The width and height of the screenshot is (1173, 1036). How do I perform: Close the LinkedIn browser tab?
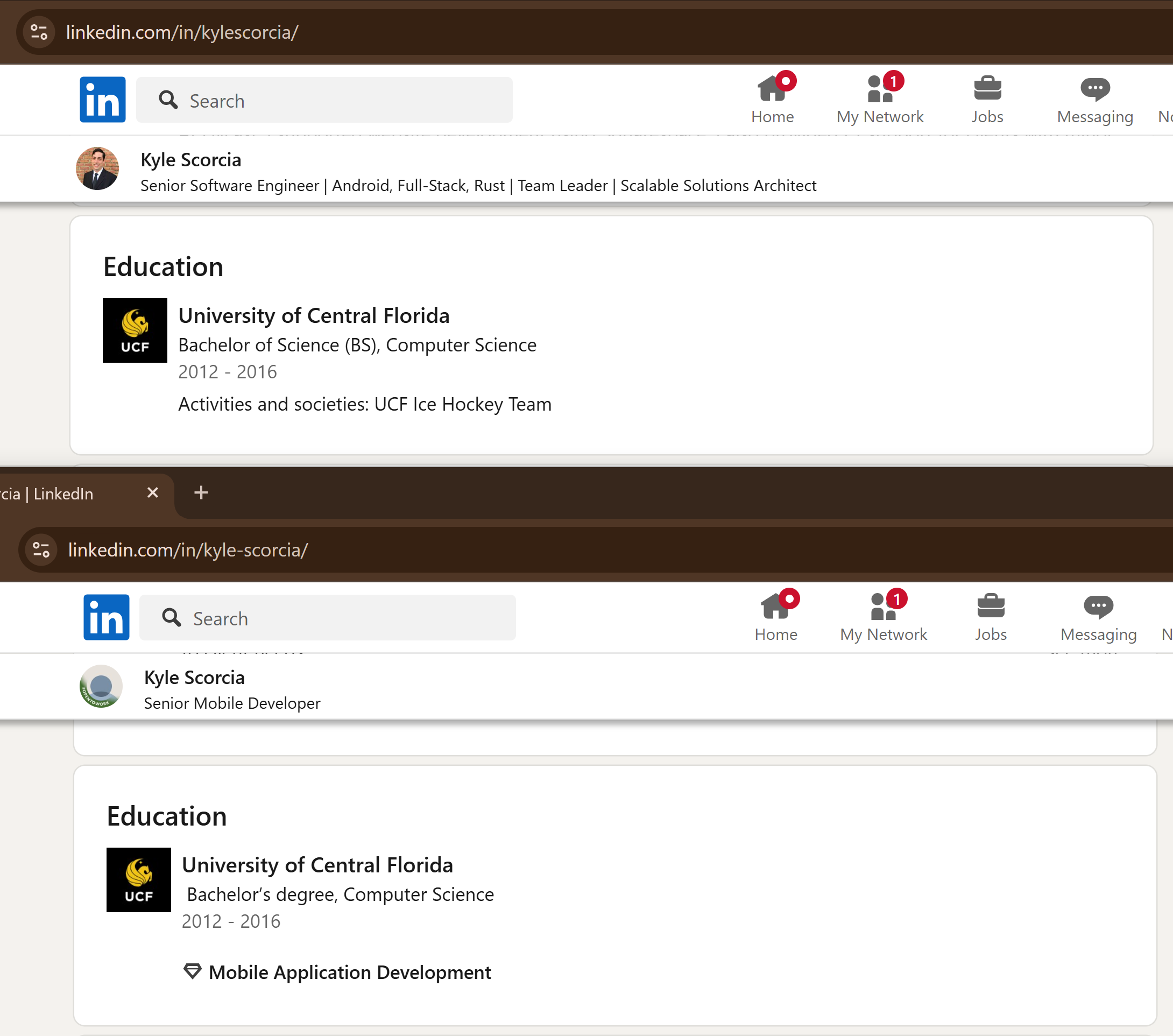pyautogui.click(x=153, y=492)
